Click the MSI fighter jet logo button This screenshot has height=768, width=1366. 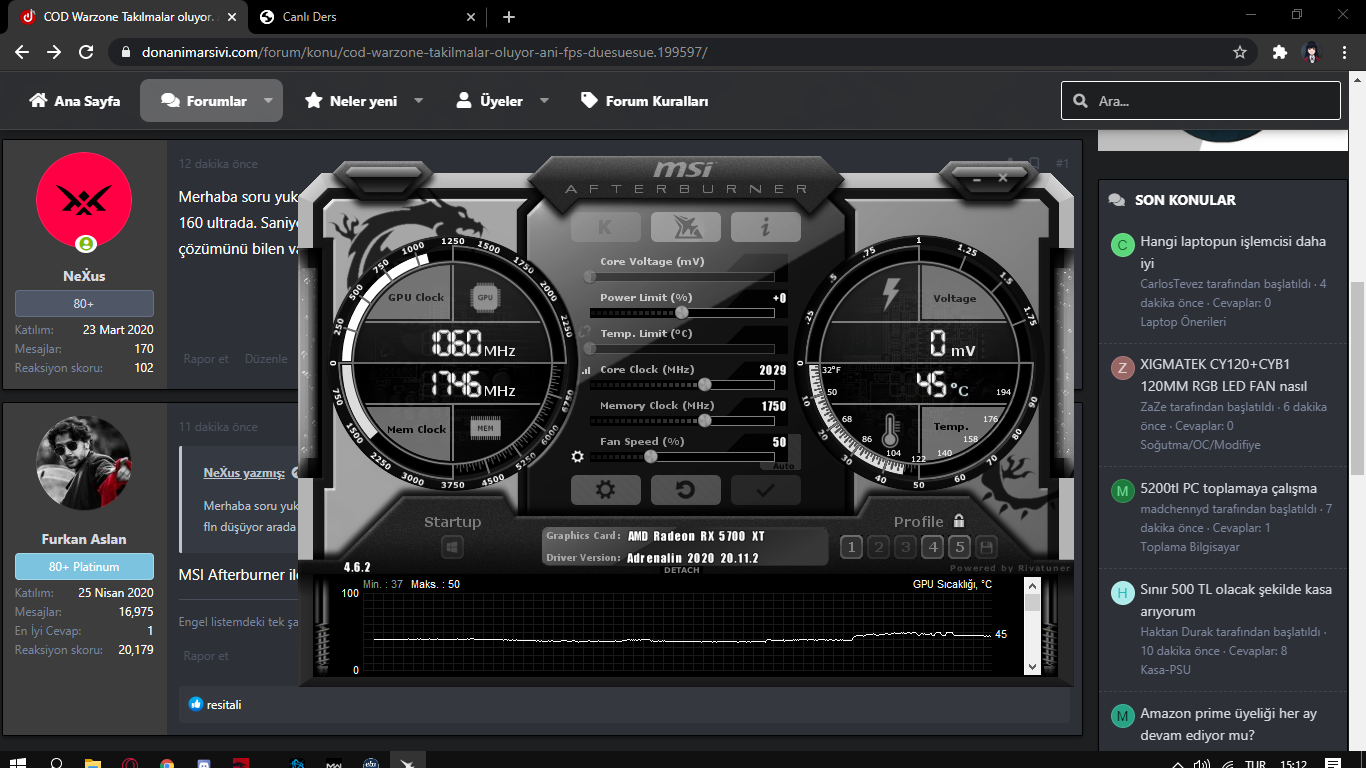click(685, 227)
